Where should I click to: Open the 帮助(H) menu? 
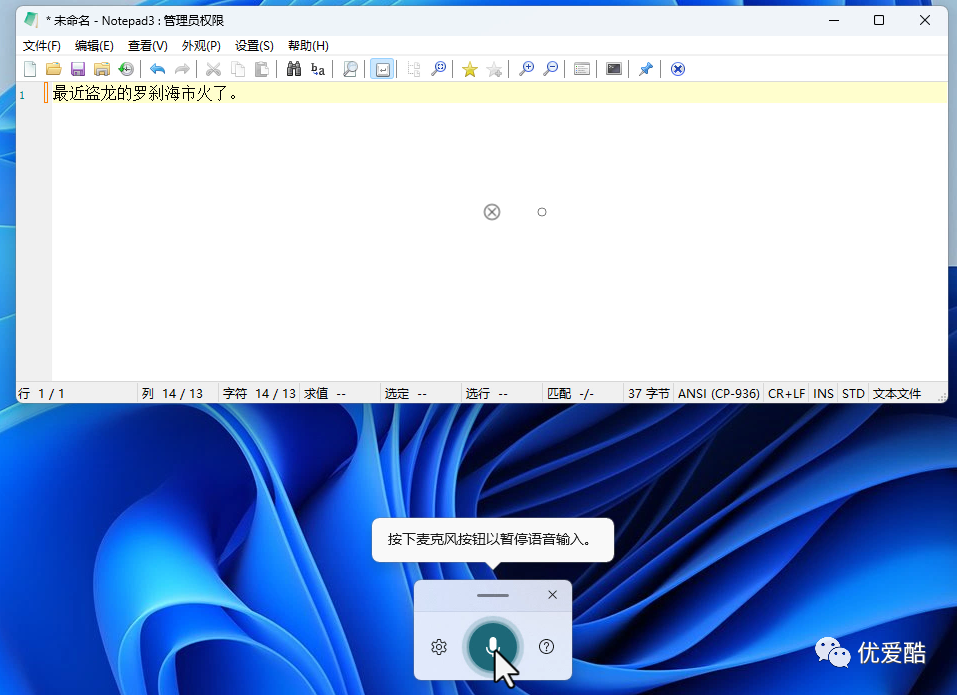click(x=308, y=46)
